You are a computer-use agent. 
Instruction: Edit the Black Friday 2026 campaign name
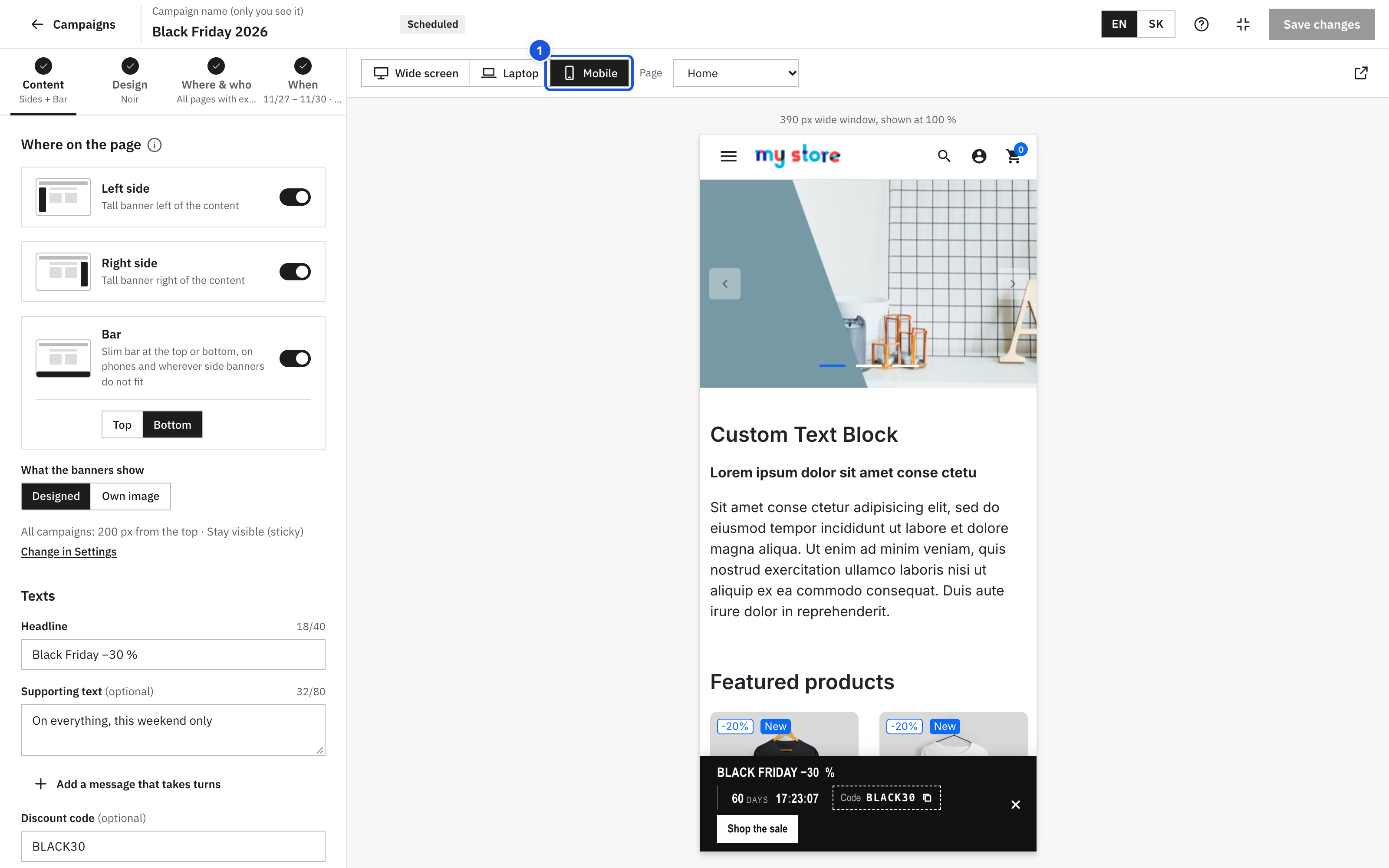pos(210,32)
